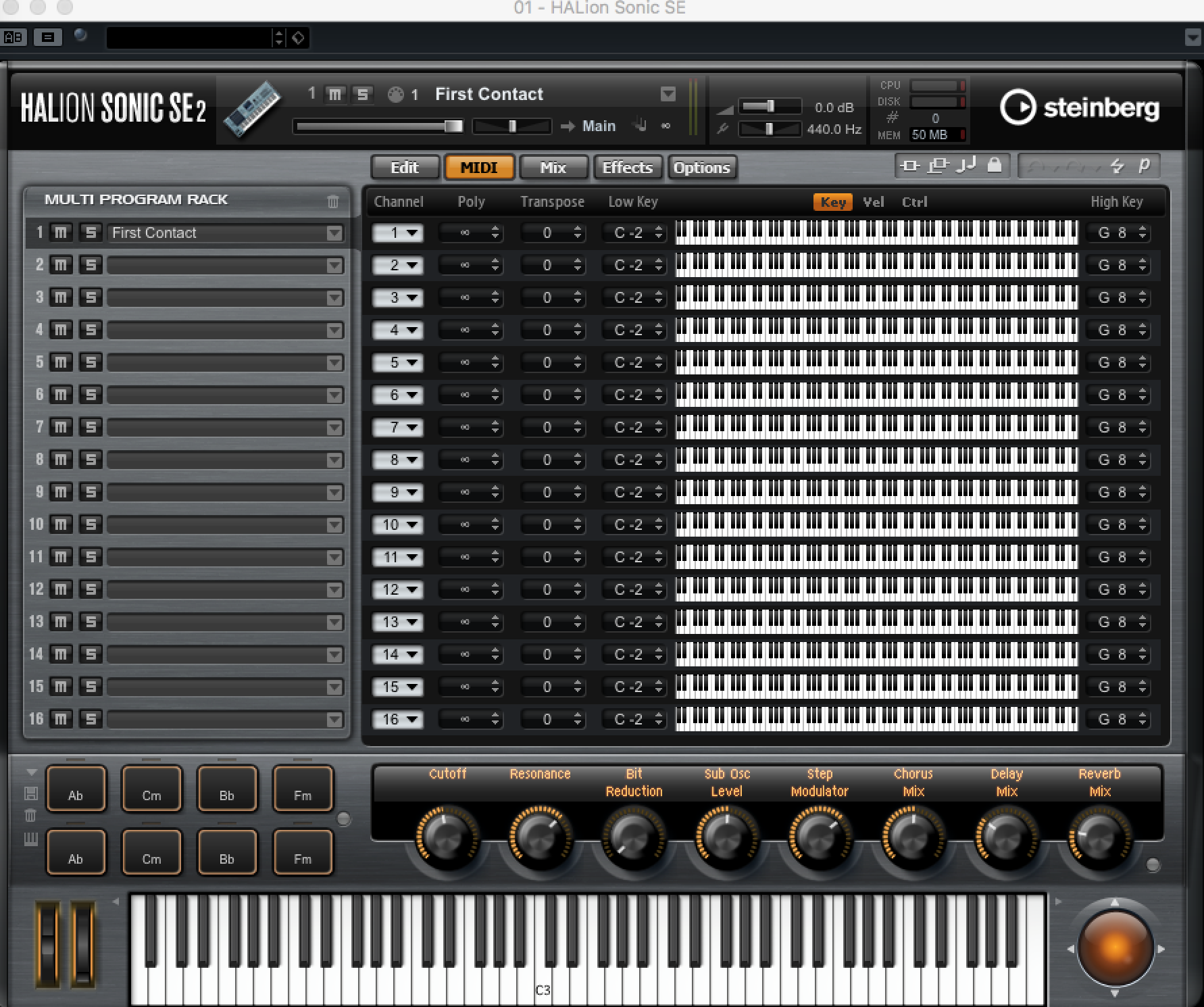
Task: Click the tuning fork icon beside 440.0 Hz
Action: click(x=723, y=128)
